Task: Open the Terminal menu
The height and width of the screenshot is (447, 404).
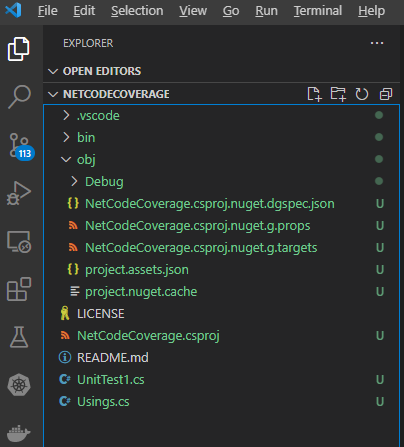Action: coord(318,11)
